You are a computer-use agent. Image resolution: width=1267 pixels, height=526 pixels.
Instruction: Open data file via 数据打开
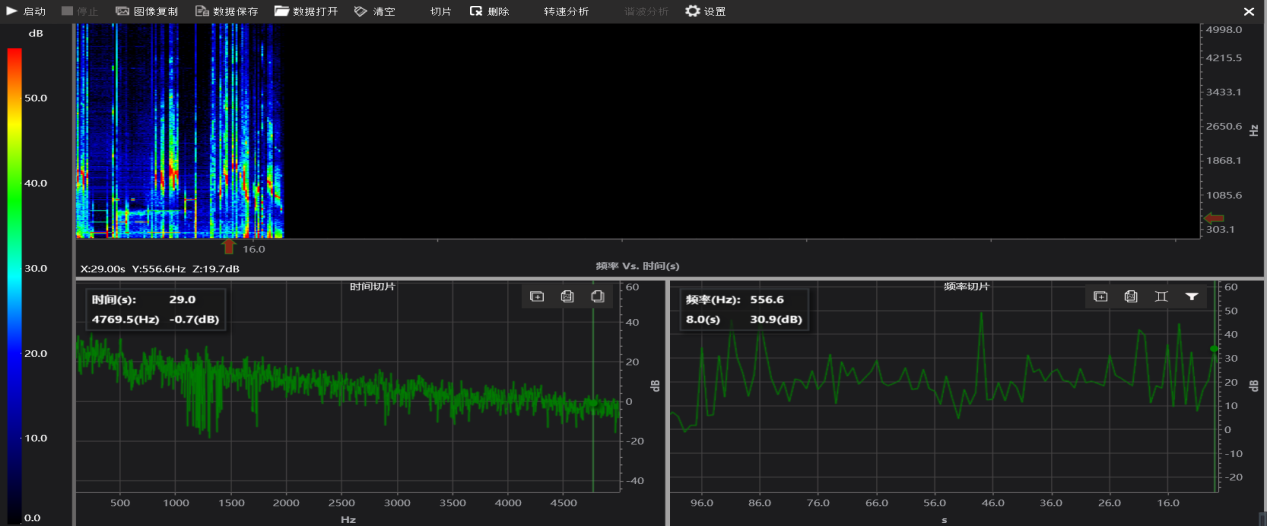tap(306, 12)
